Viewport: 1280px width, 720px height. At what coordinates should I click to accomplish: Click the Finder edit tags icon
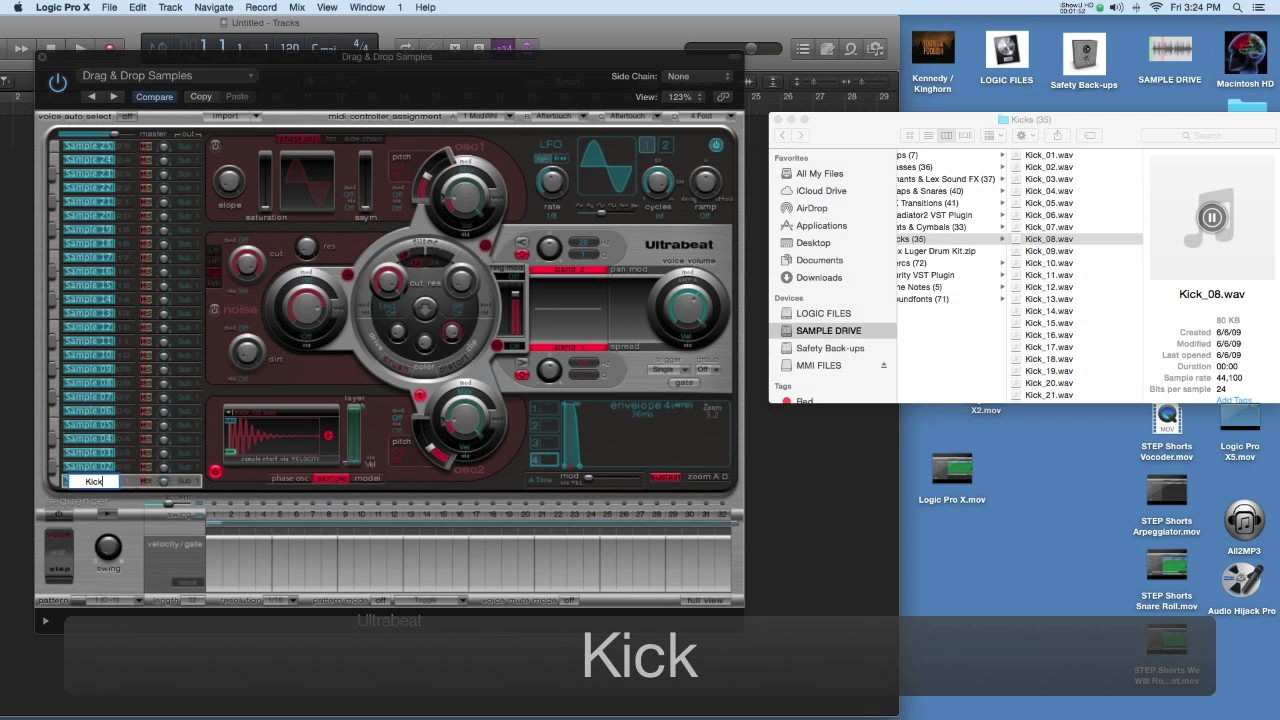point(1090,135)
